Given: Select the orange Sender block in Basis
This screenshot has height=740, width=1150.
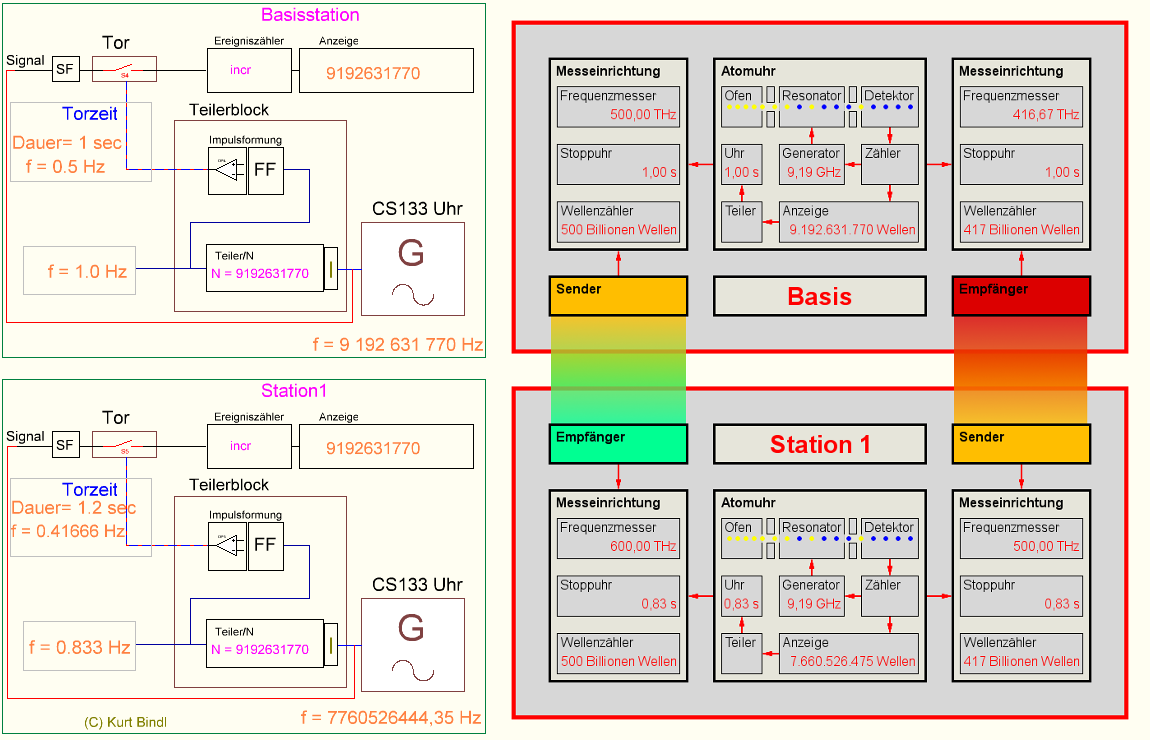Looking at the screenshot, I should pyautogui.click(x=618, y=296).
